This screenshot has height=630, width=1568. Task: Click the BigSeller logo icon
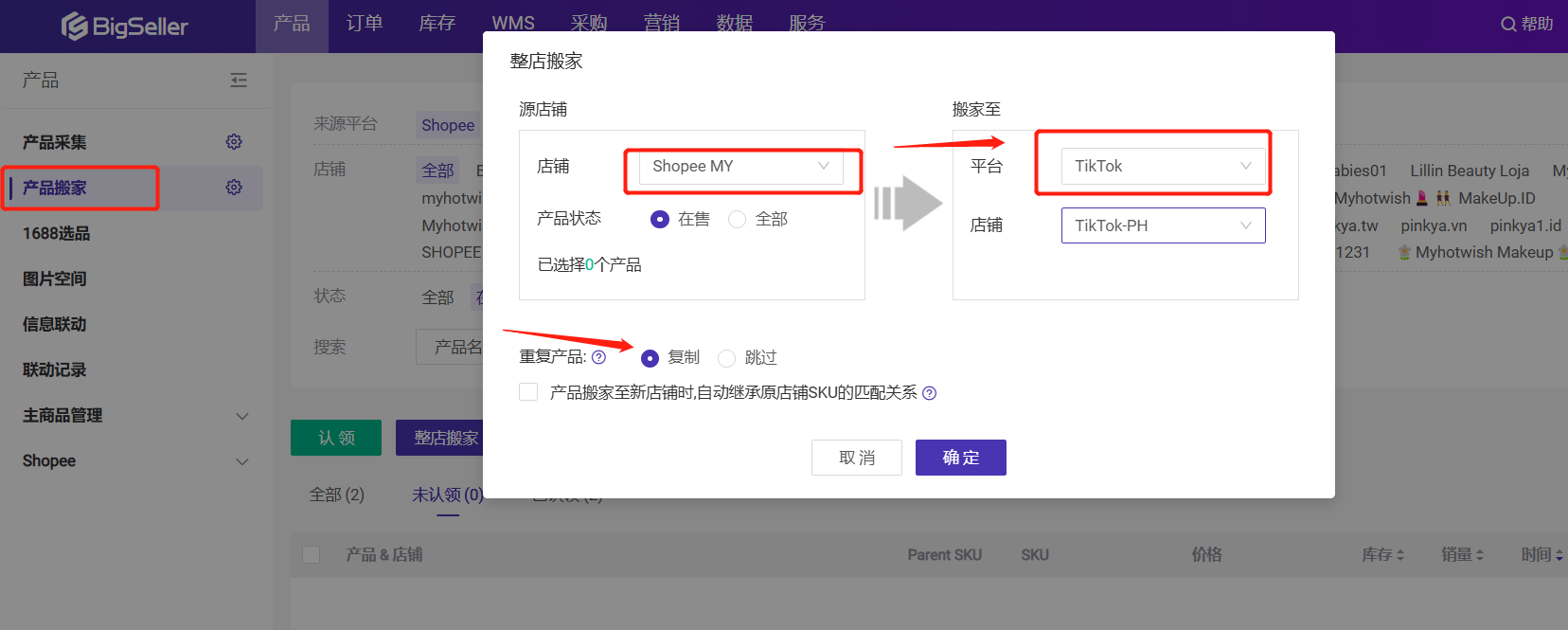tap(74, 27)
